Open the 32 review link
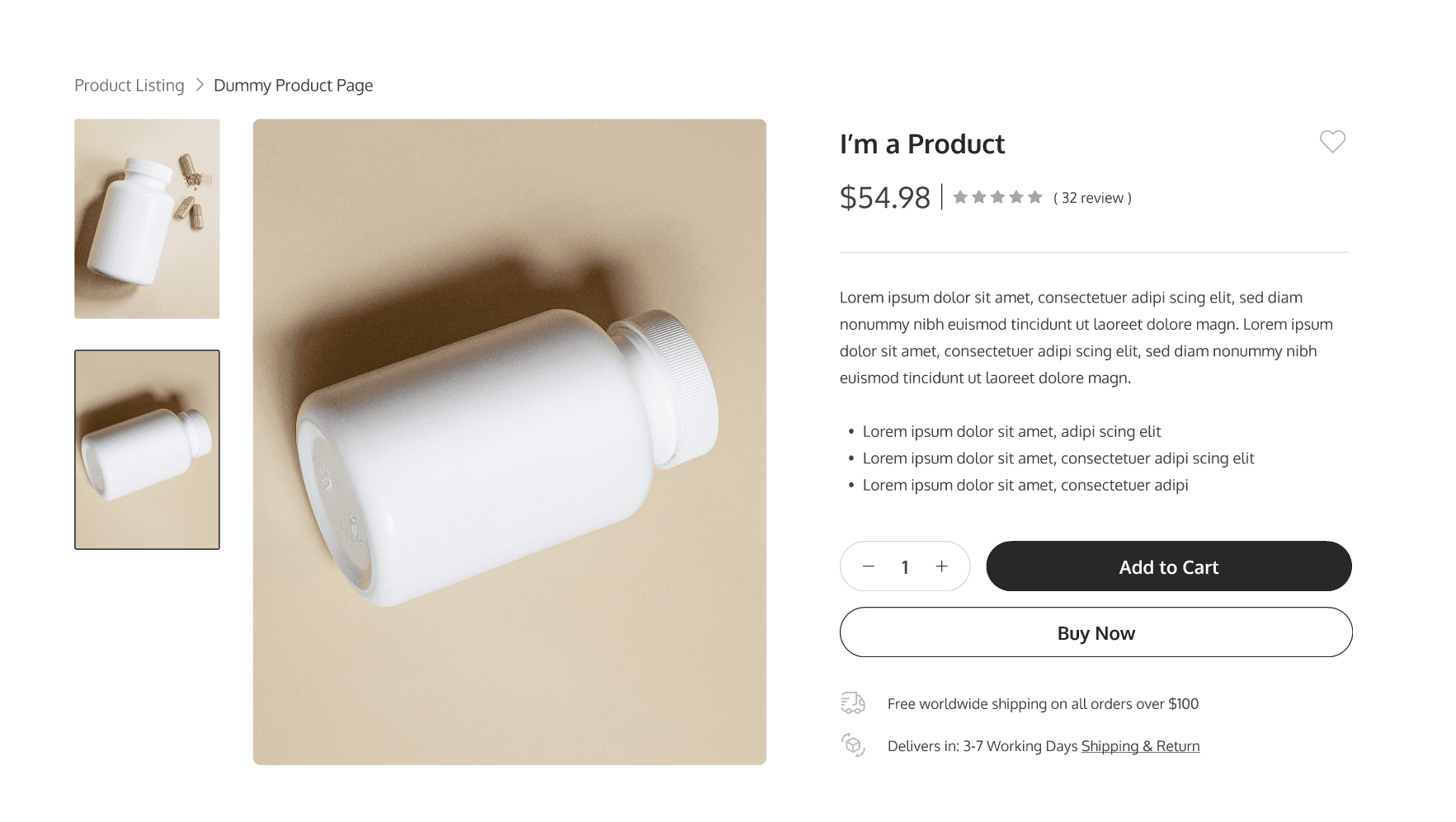Viewport: 1456px width, 822px height. click(x=1092, y=198)
